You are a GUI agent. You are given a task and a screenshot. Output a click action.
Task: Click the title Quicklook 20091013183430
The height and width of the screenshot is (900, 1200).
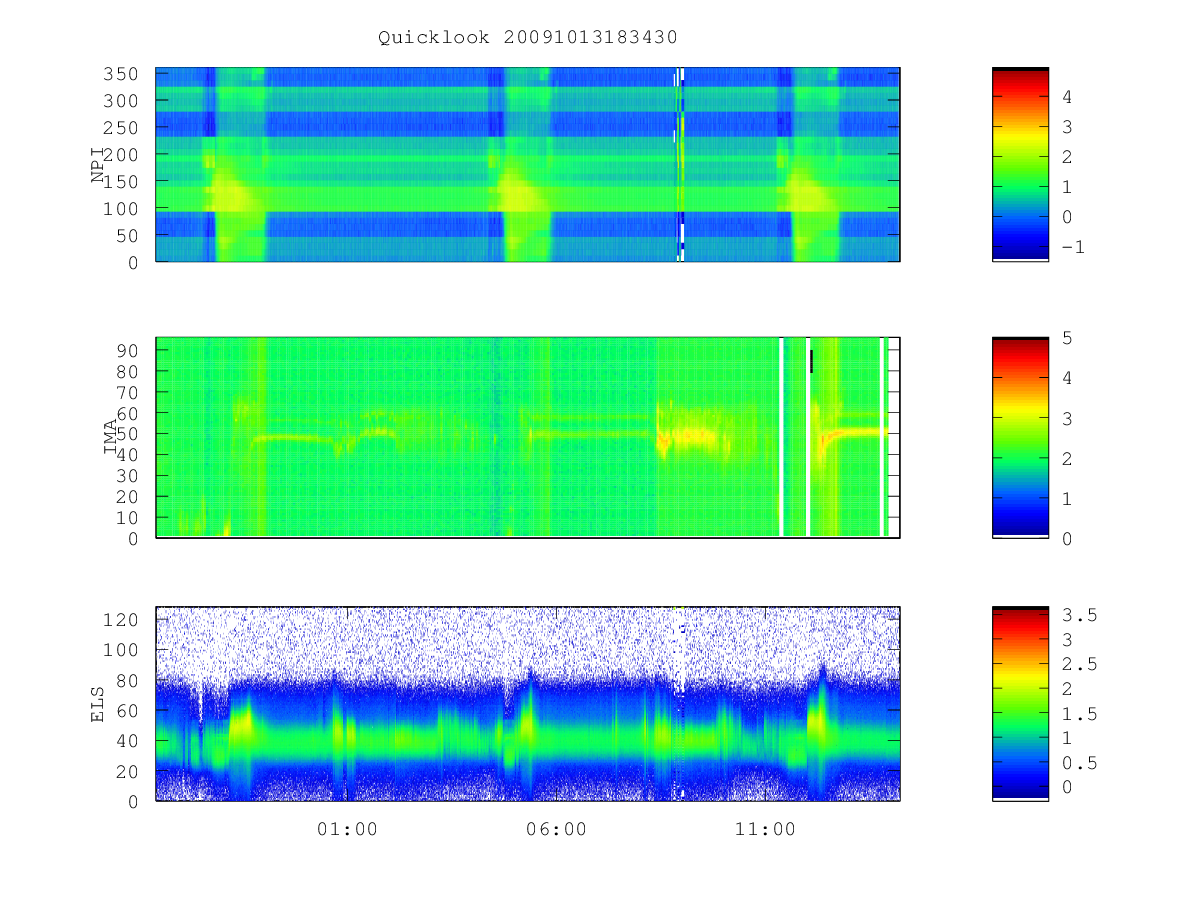coord(528,38)
